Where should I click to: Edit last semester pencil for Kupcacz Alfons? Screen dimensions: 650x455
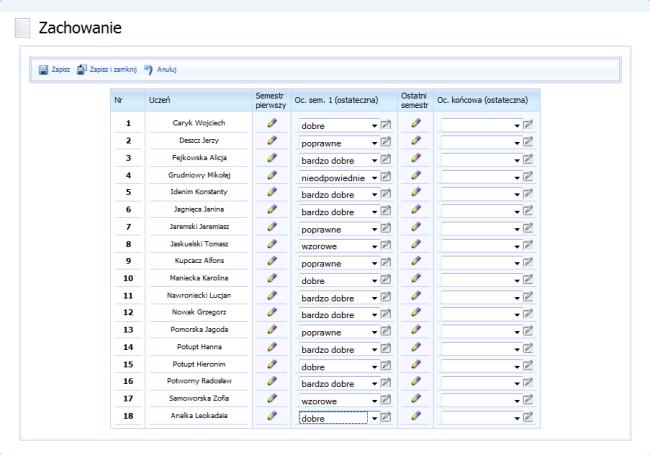point(416,261)
